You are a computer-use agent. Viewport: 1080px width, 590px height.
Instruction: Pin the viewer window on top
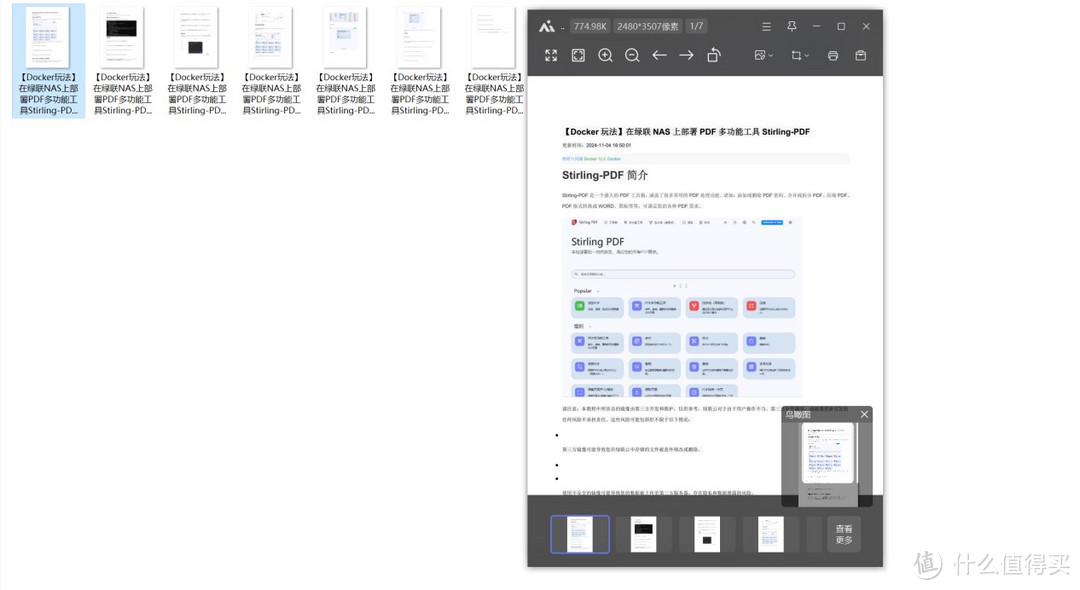point(792,26)
